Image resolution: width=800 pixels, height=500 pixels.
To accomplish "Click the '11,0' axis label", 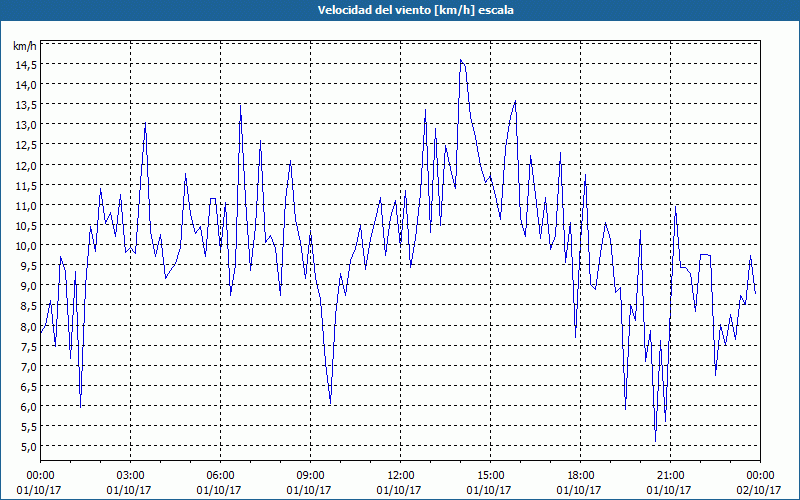I will (27, 205).
